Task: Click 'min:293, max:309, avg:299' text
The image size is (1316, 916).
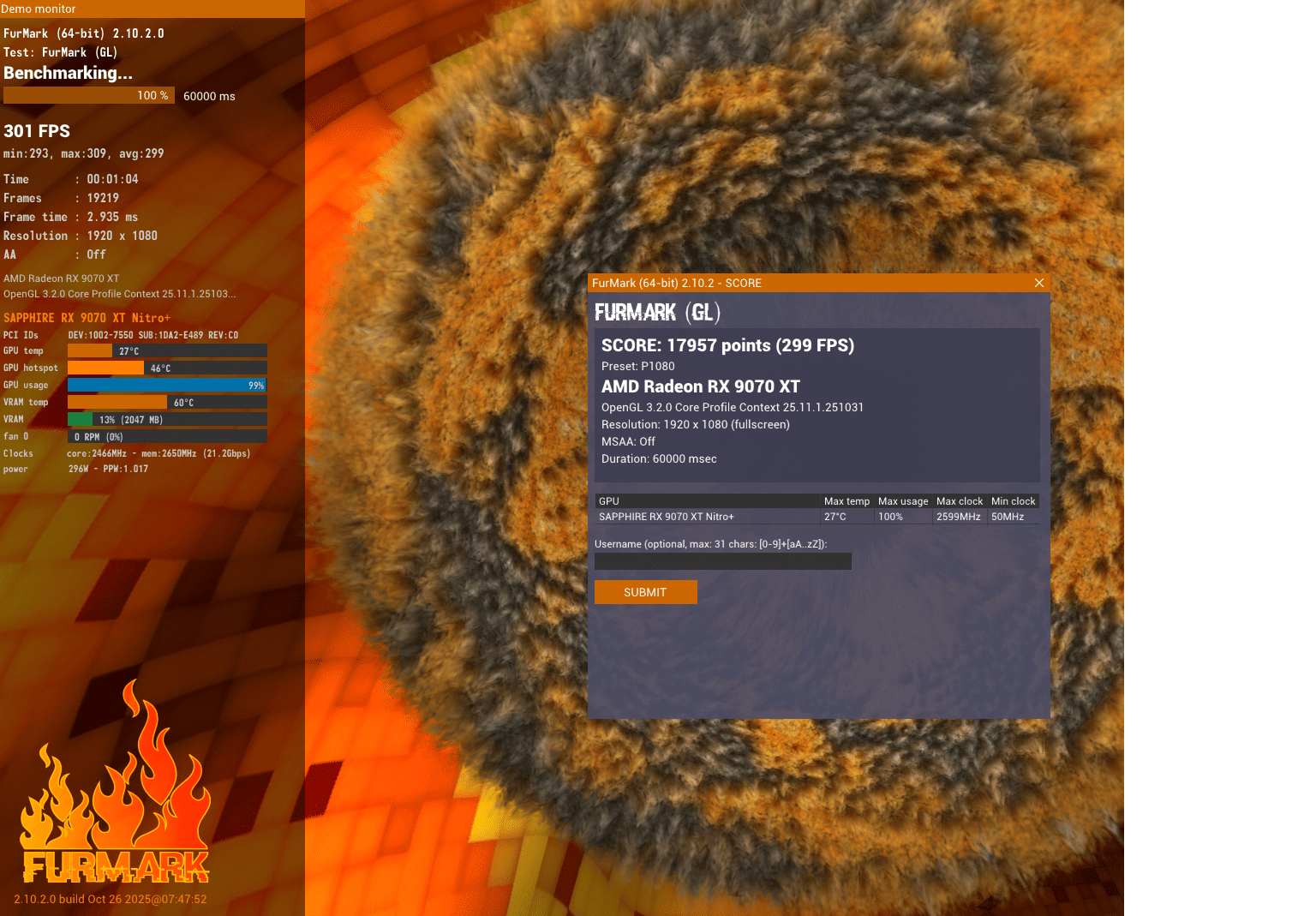Action: (x=83, y=153)
